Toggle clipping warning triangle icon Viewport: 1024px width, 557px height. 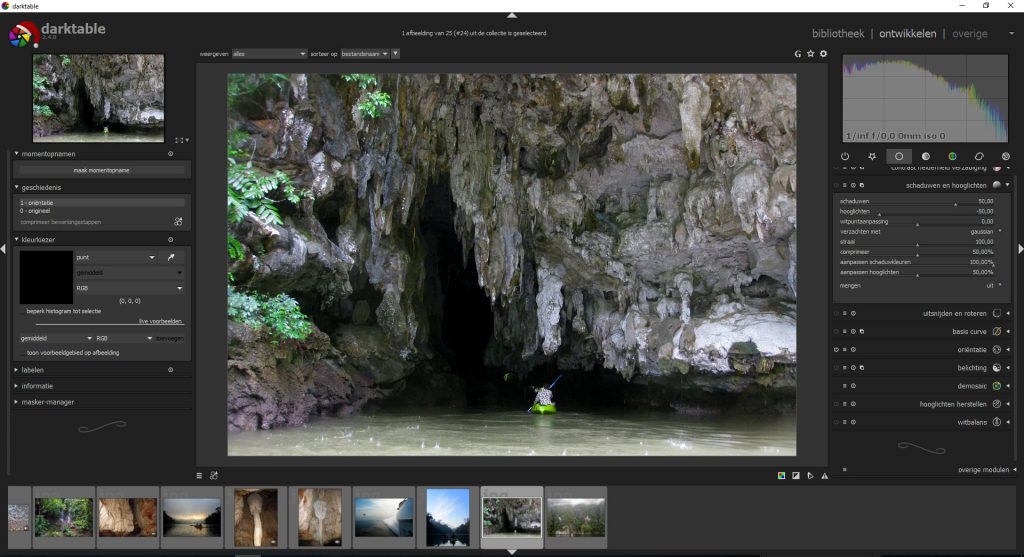point(825,476)
